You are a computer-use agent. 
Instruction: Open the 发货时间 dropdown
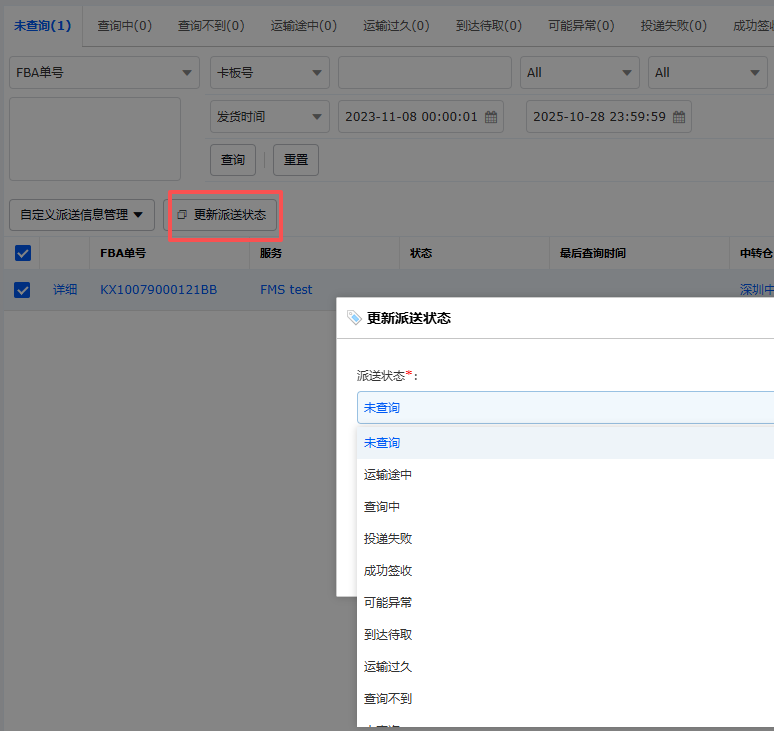pos(269,117)
